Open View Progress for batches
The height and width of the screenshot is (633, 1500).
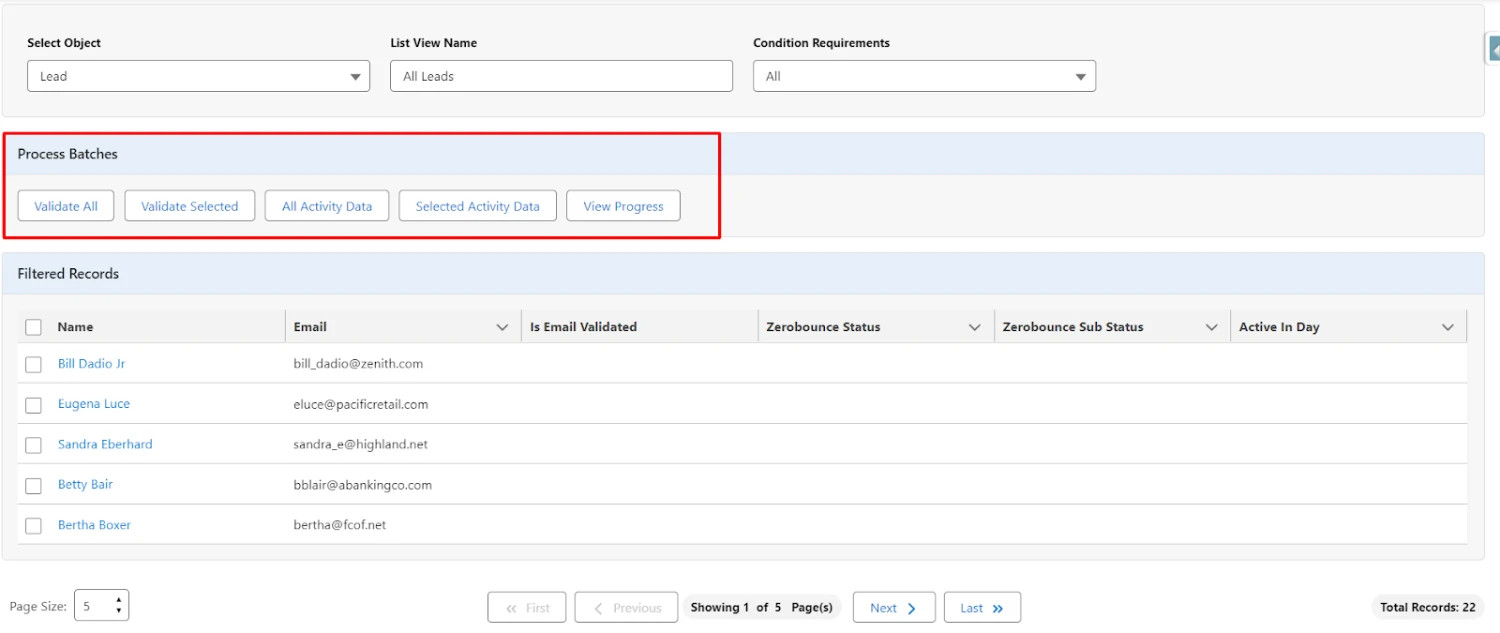coord(623,206)
